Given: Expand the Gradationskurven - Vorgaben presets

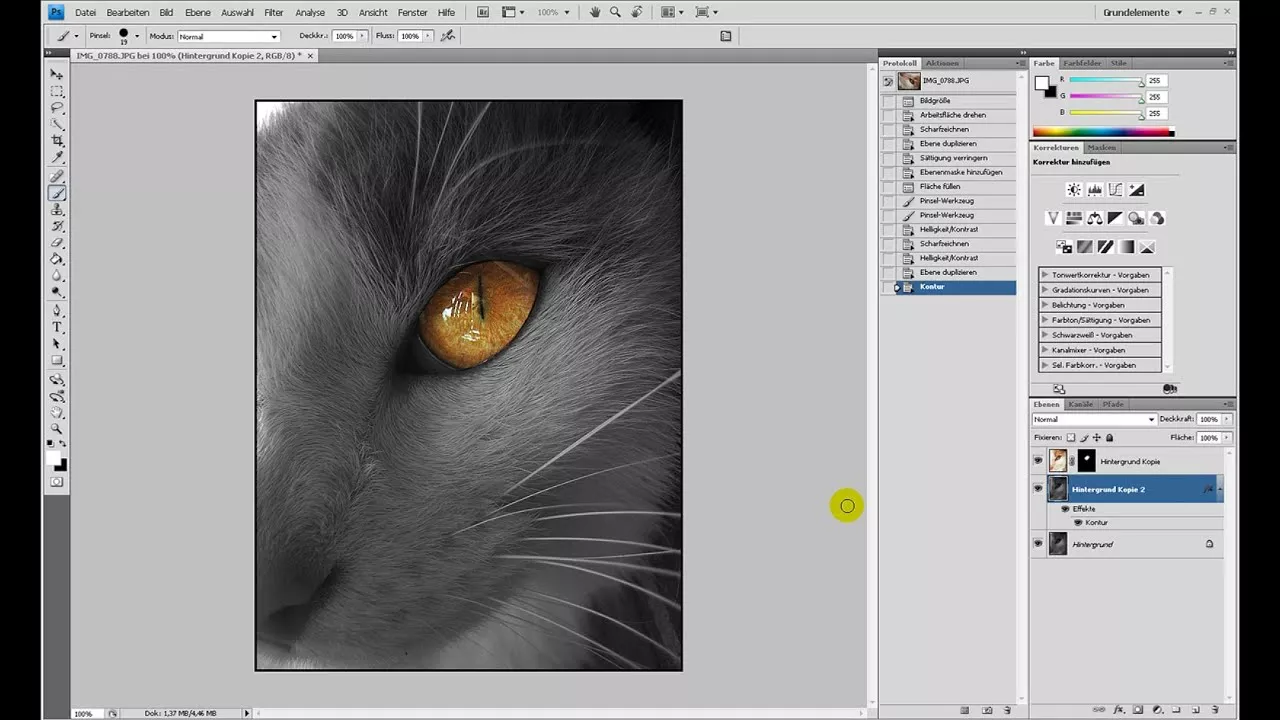Looking at the screenshot, I should click(1045, 289).
